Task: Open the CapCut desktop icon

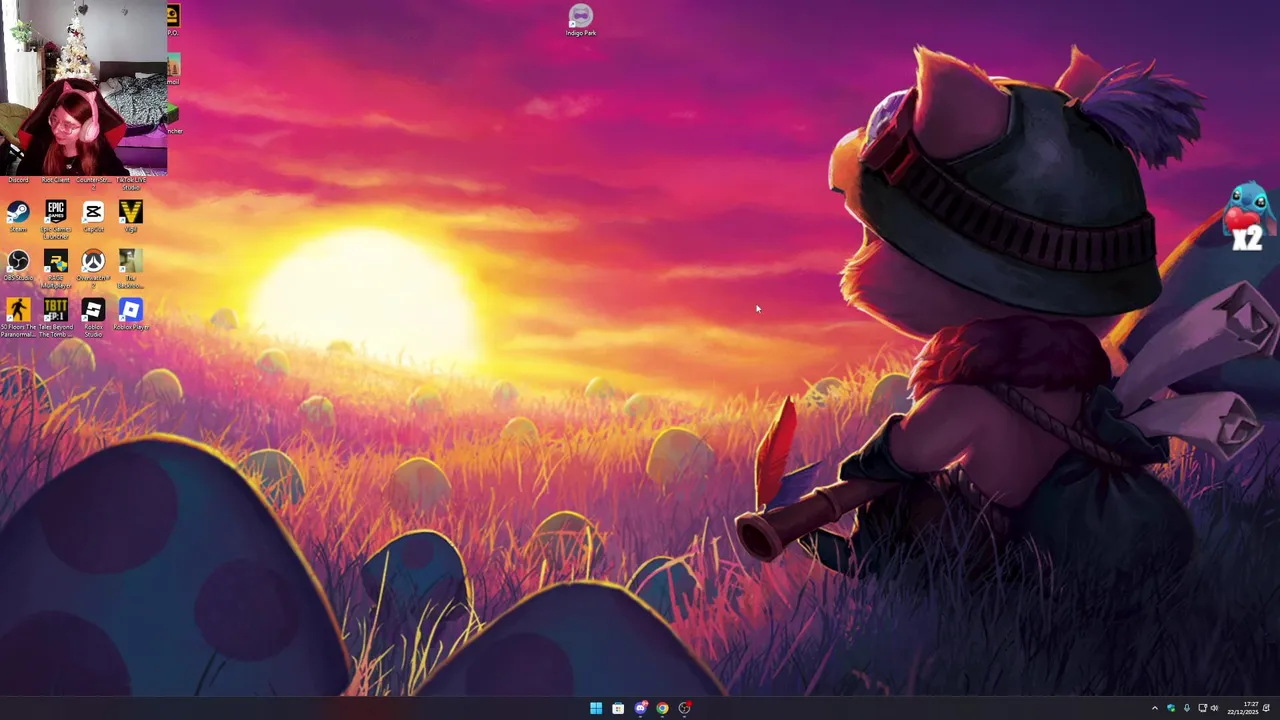Action: [x=93, y=216]
